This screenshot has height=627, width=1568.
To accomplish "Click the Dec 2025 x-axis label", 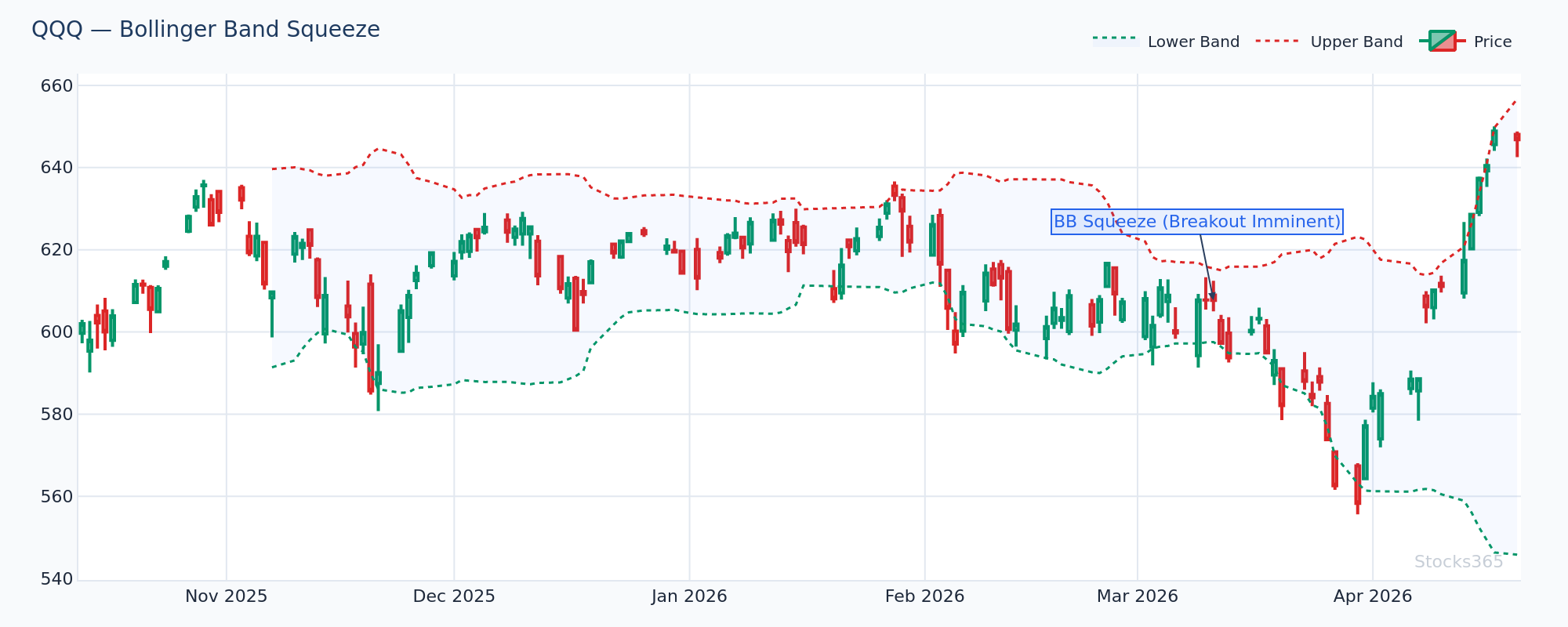I will point(454,596).
